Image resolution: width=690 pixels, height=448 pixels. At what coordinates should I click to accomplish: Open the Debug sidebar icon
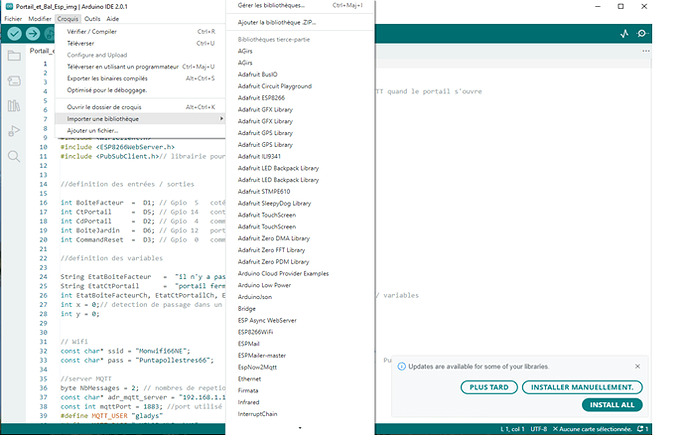coord(15,131)
